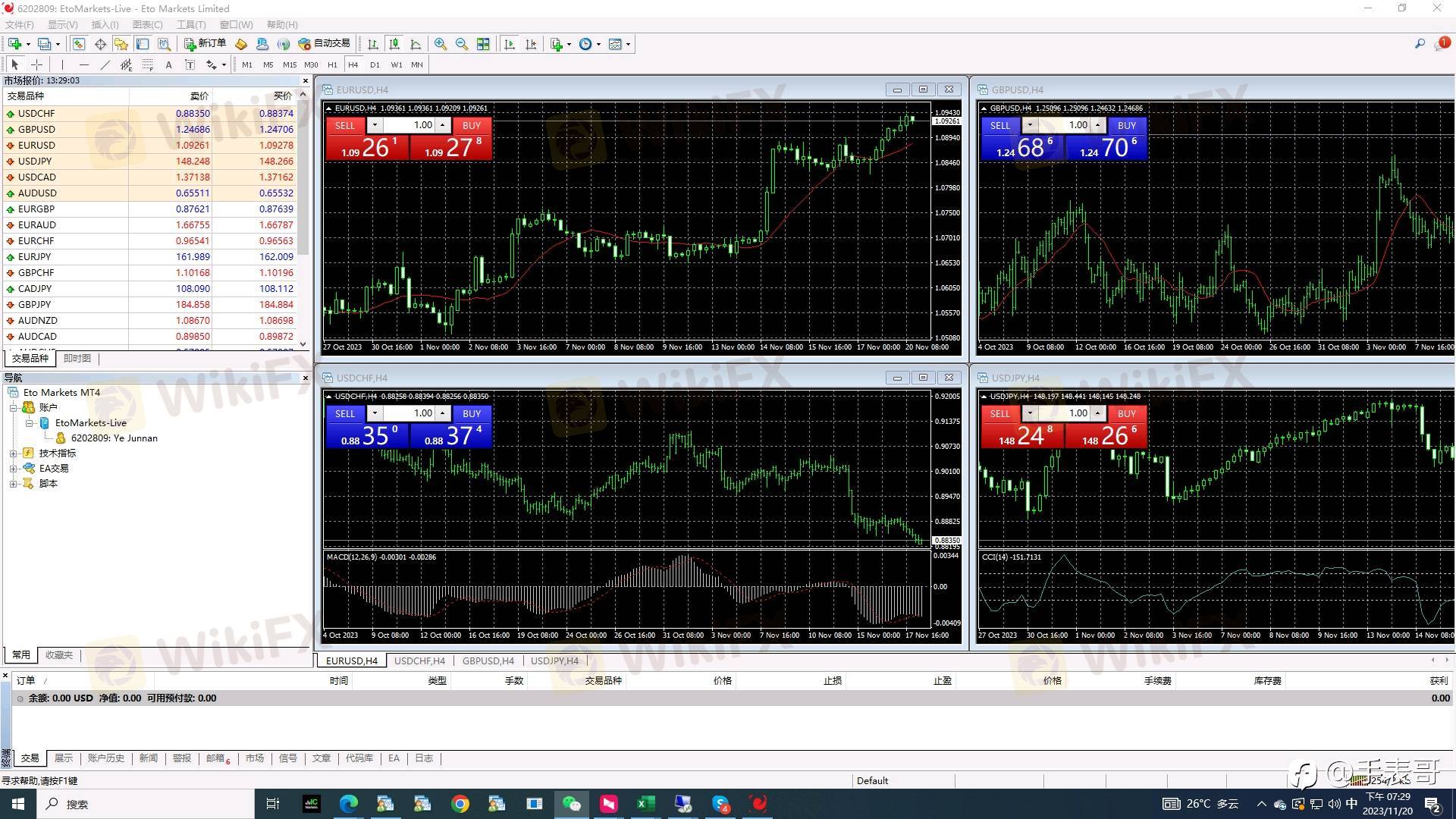
Task: Switch timeframe to H1
Action: point(332,64)
